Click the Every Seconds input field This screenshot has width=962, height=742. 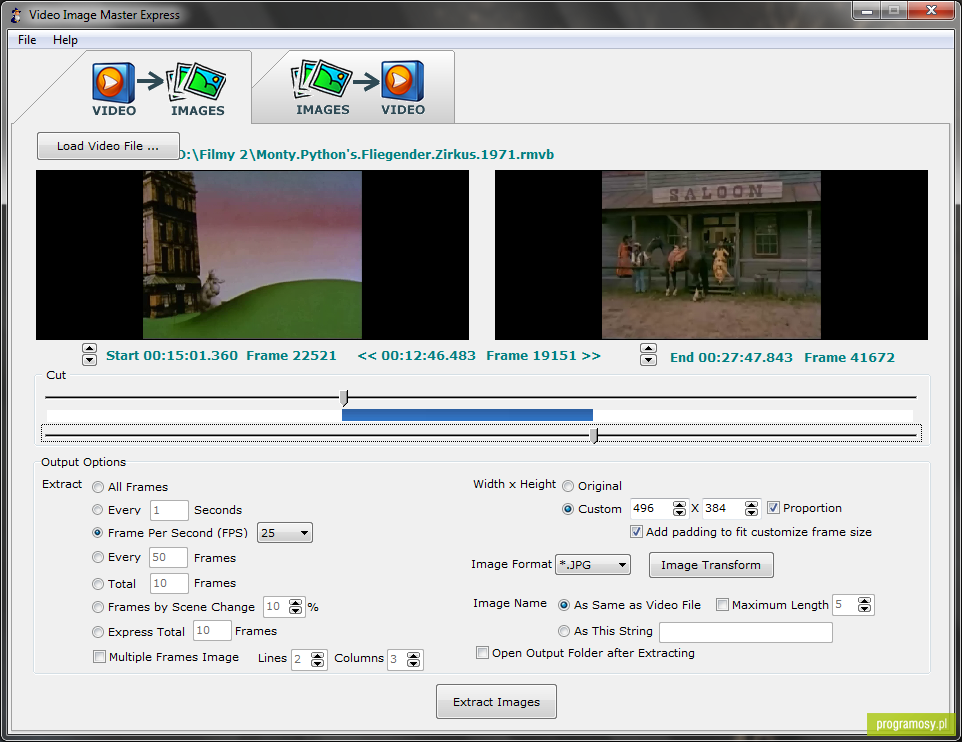[x=169, y=510]
